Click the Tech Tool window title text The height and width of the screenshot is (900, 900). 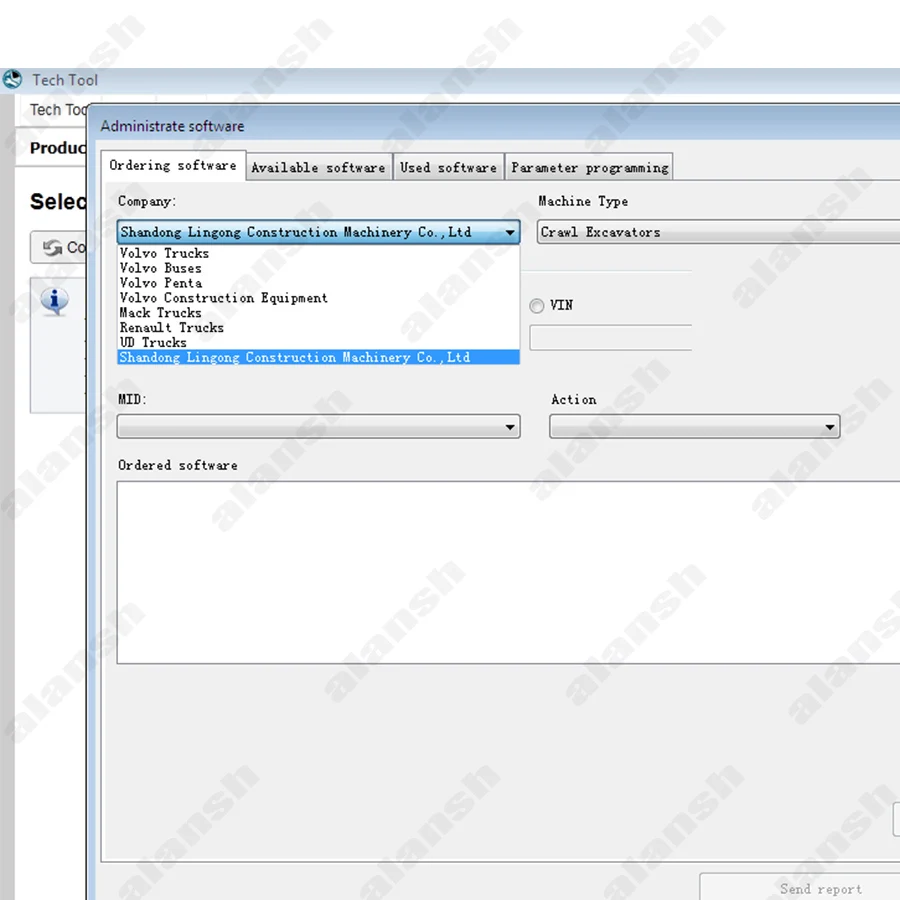pyautogui.click(x=65, y=80)
